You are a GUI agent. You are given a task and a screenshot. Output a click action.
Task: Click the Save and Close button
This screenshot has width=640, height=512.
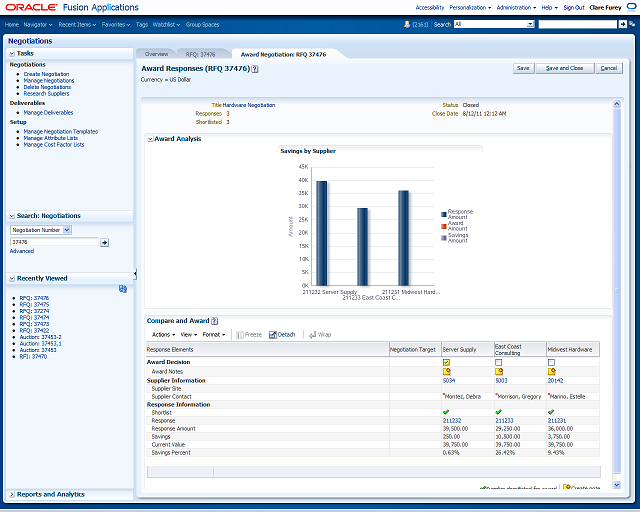click(564, 68)
